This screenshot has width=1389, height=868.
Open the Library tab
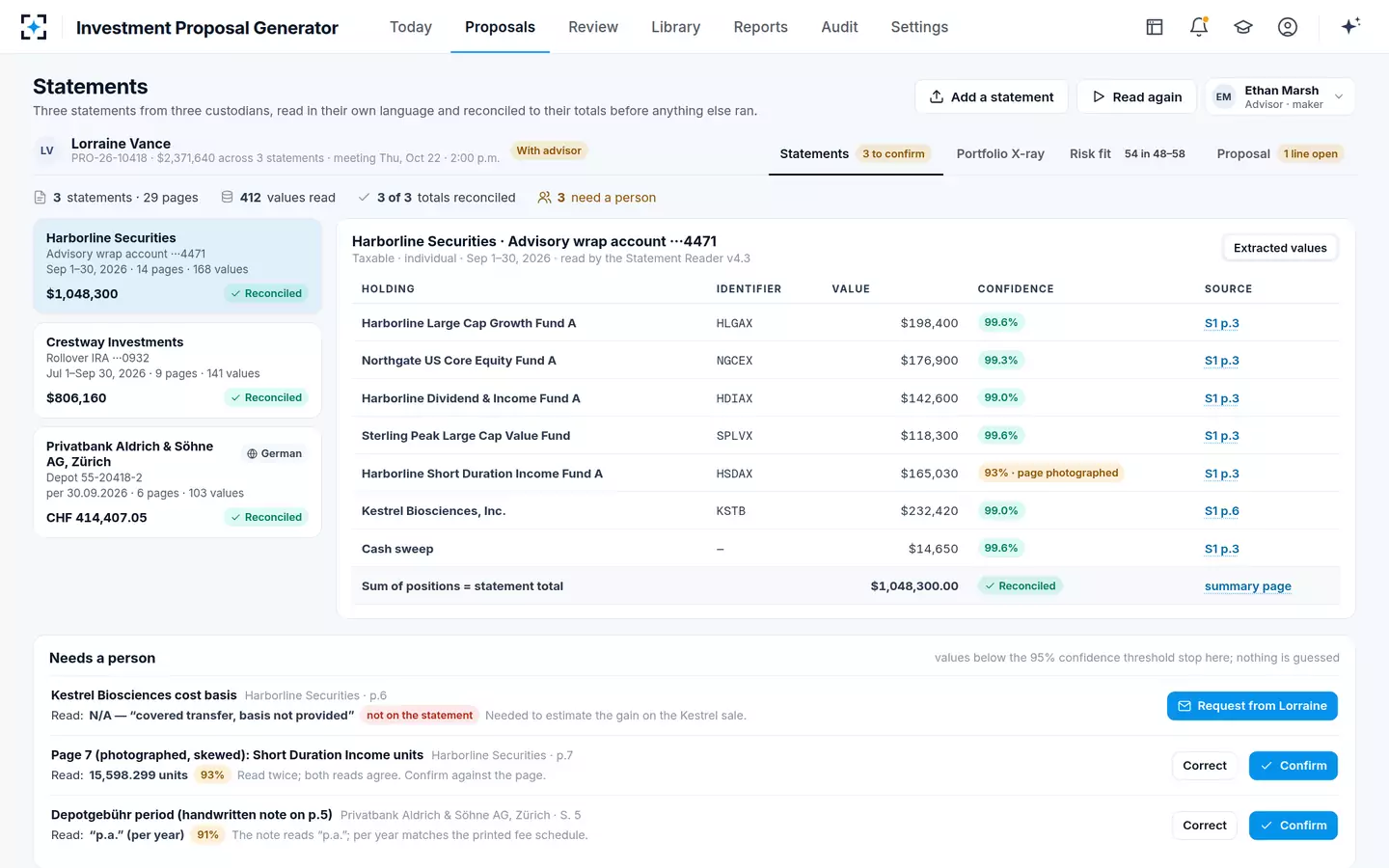675,27
